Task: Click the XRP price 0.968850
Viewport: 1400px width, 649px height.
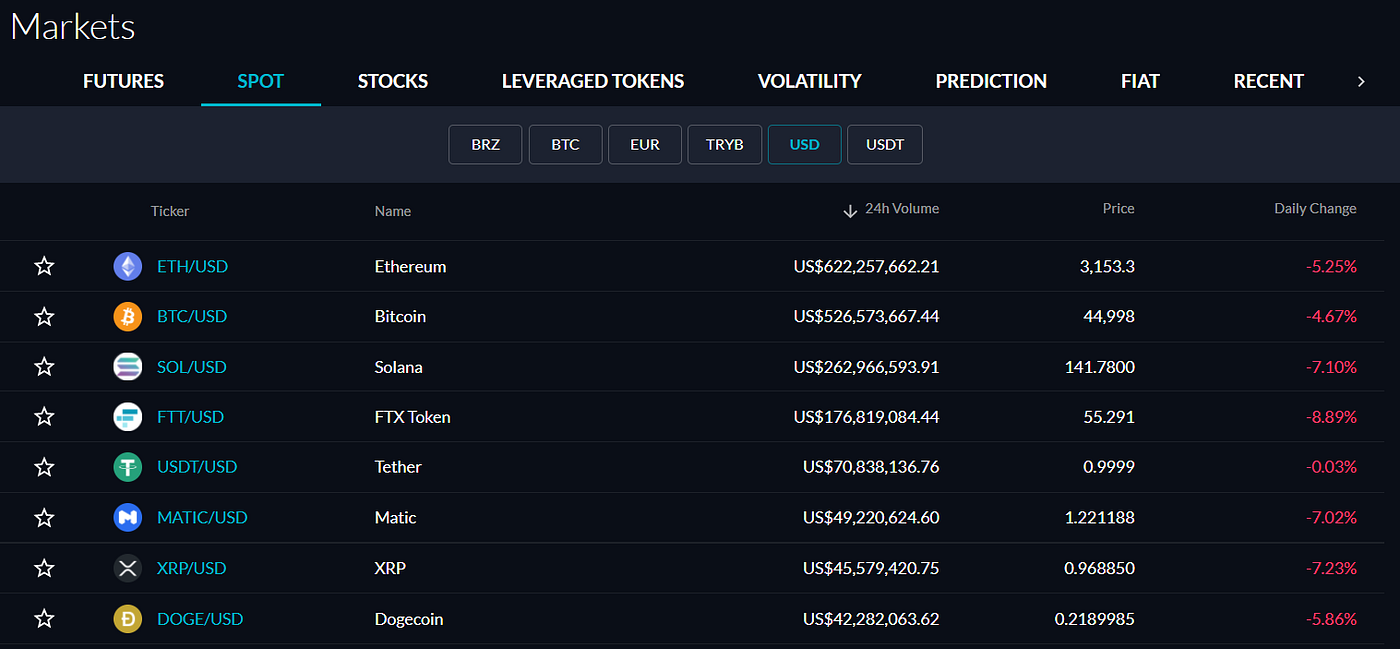Action: pos(1099,568)
